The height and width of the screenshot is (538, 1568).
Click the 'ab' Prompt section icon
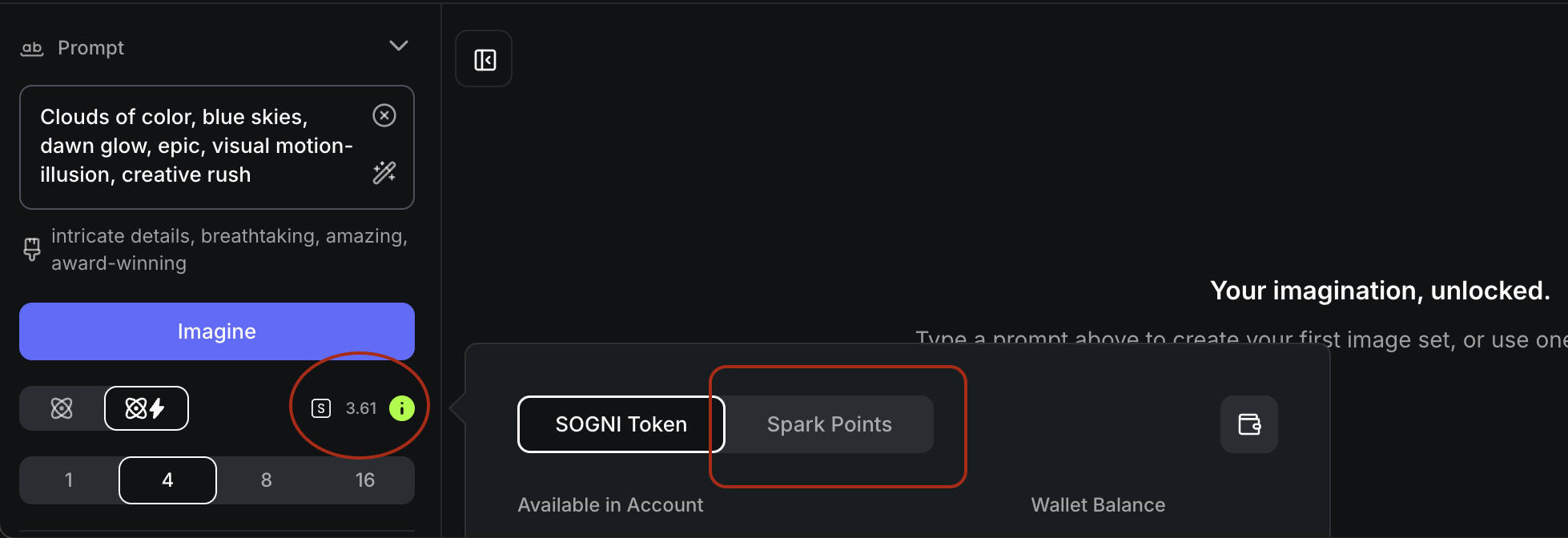pos(31,48)
